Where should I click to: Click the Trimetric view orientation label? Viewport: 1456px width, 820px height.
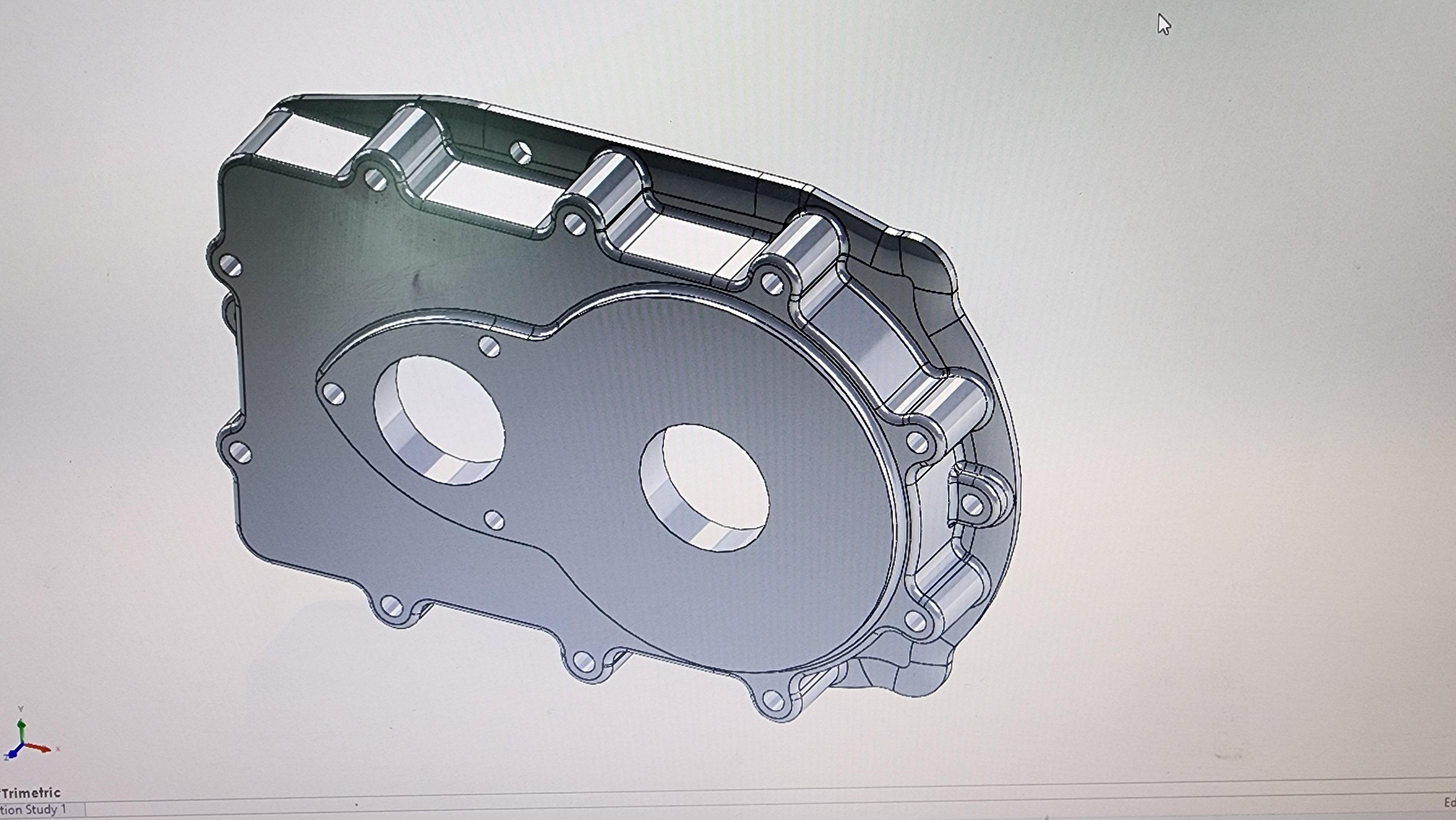click(x=30, y=792)
